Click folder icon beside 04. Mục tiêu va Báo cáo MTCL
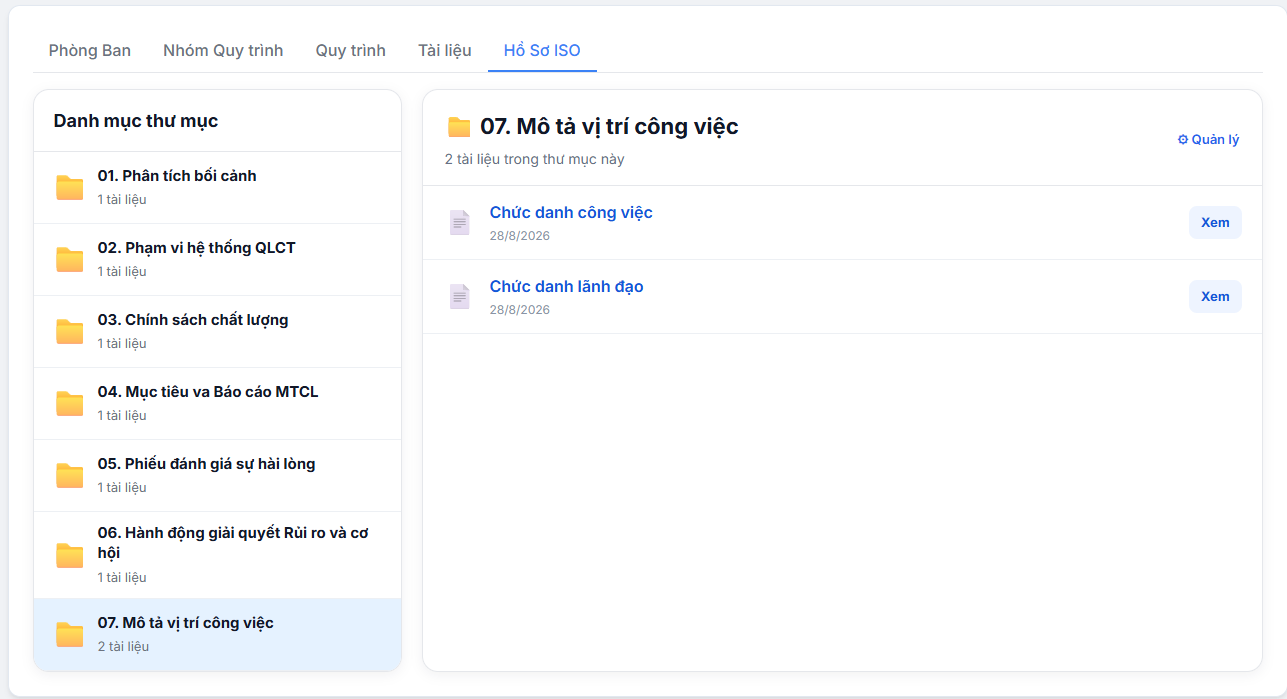The width and height of the screenshot is (1287, 699). 69,403
